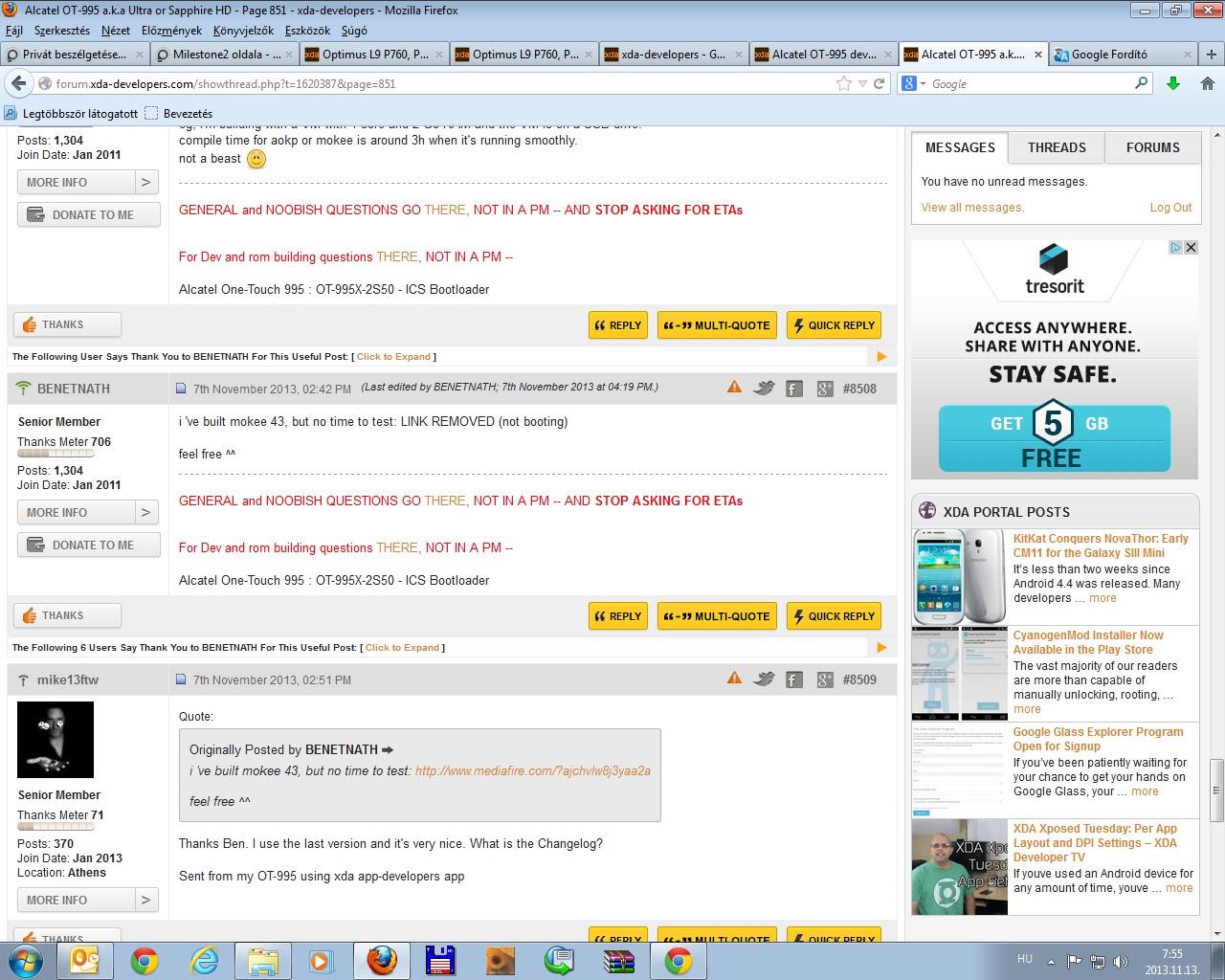Expand MORE INFO arrow on post #8508

pyautogui.click(x=145, y=512)
